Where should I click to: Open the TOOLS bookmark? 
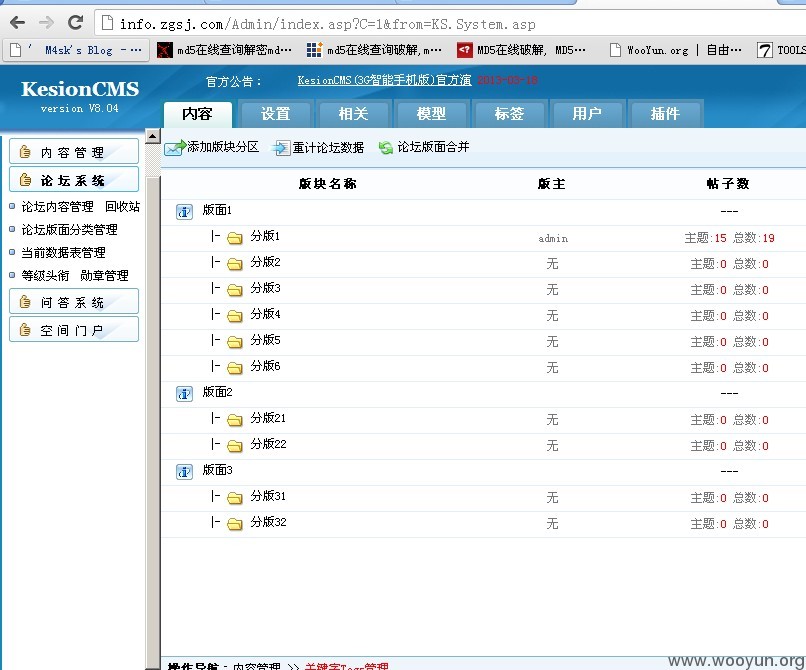click(781, 50)
